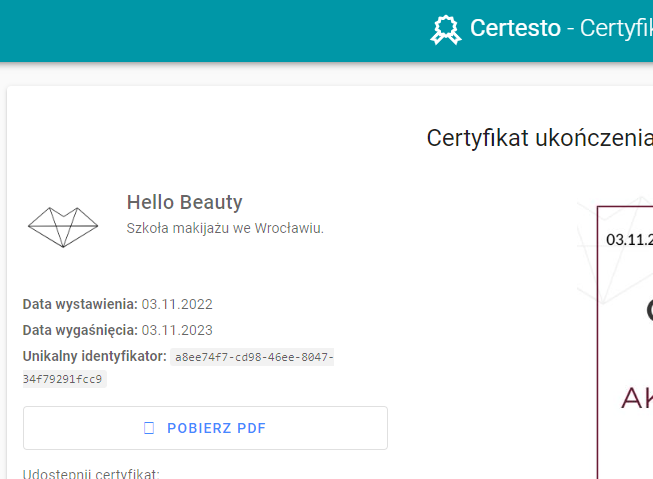Click the 'Certyfikat ukończenia' heading
This screenshot has width=653, height=479.
click(540, 138)
